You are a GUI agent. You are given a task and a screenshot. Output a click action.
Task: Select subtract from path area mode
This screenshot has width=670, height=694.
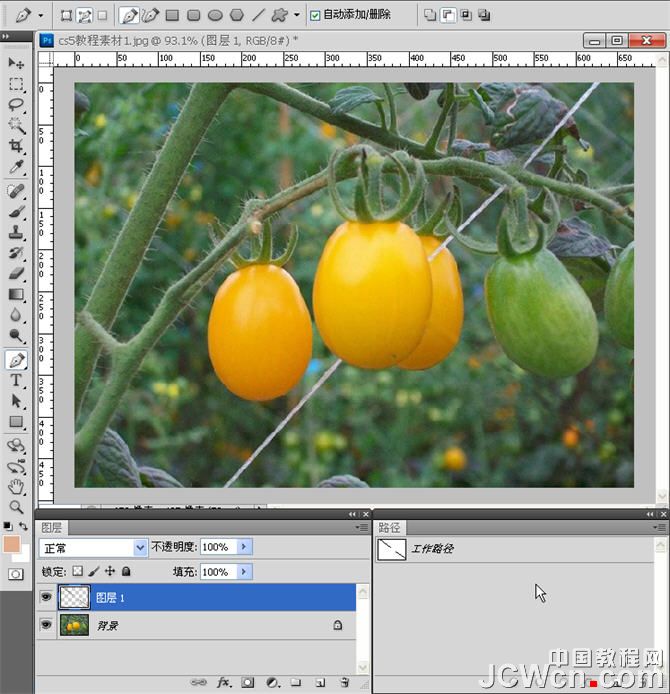point(447,15)
